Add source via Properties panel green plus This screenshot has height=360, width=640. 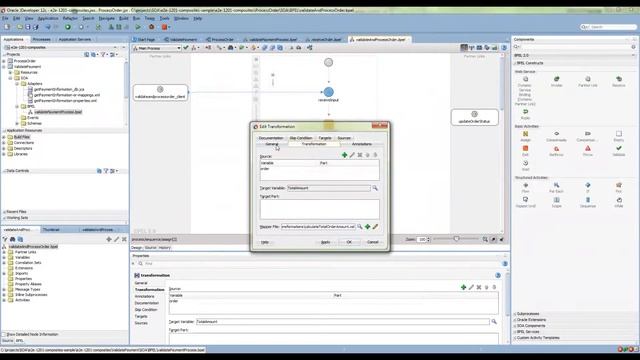pyautogui.click(x=463, y=287)
